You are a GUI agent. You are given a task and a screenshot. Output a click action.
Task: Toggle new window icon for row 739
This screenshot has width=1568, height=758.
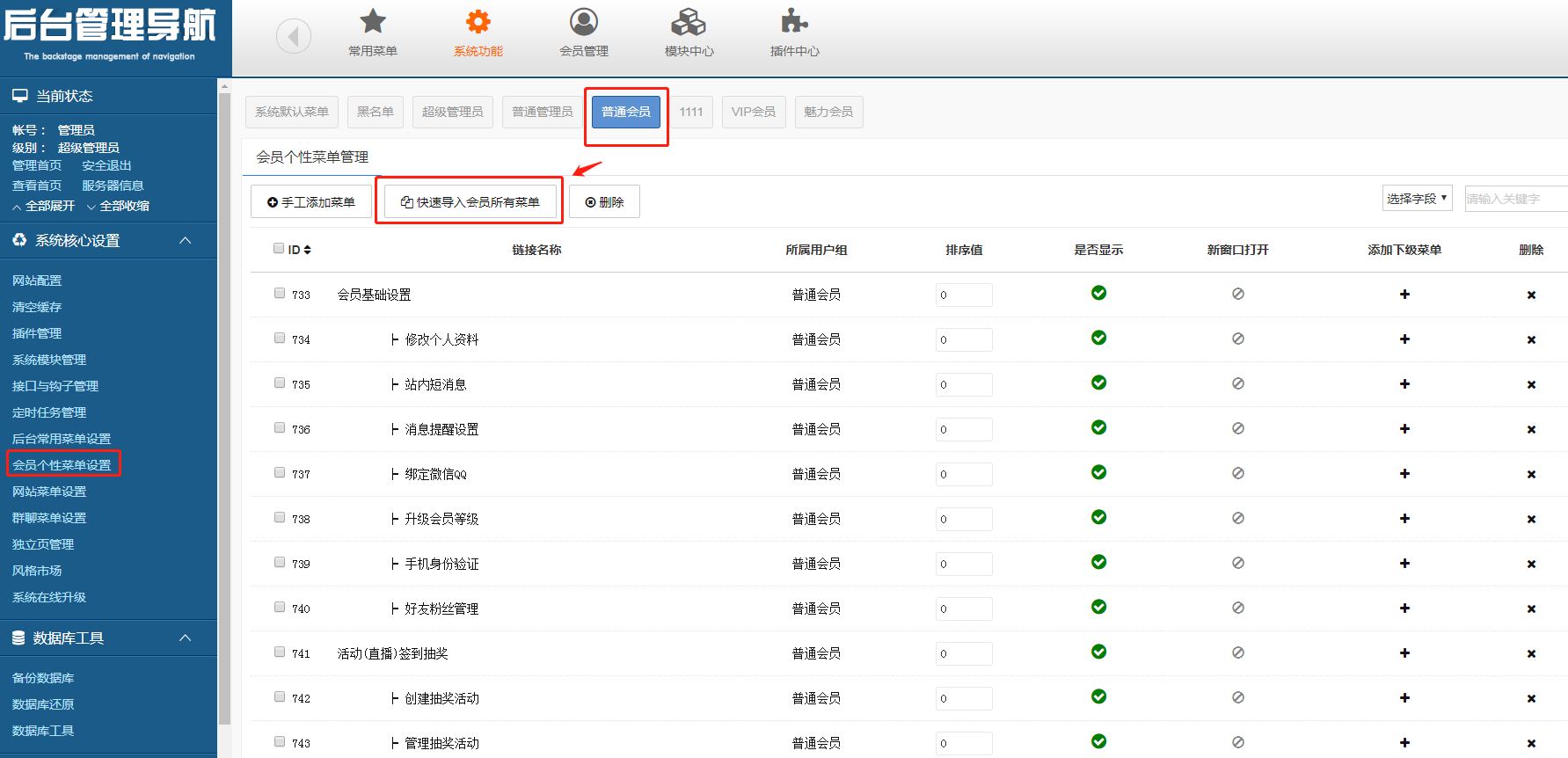(1237, 563)
